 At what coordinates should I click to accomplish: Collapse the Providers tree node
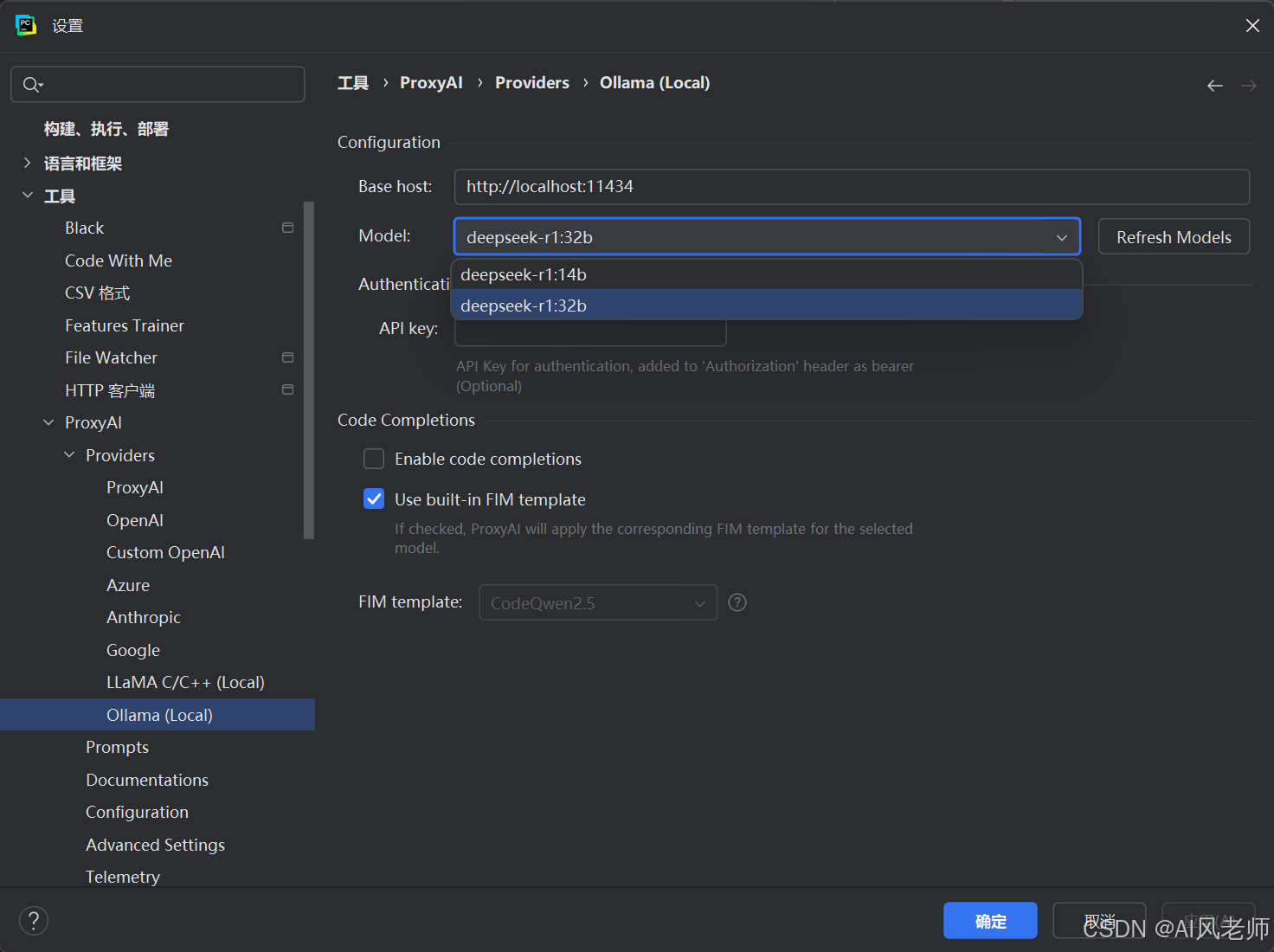69,455
